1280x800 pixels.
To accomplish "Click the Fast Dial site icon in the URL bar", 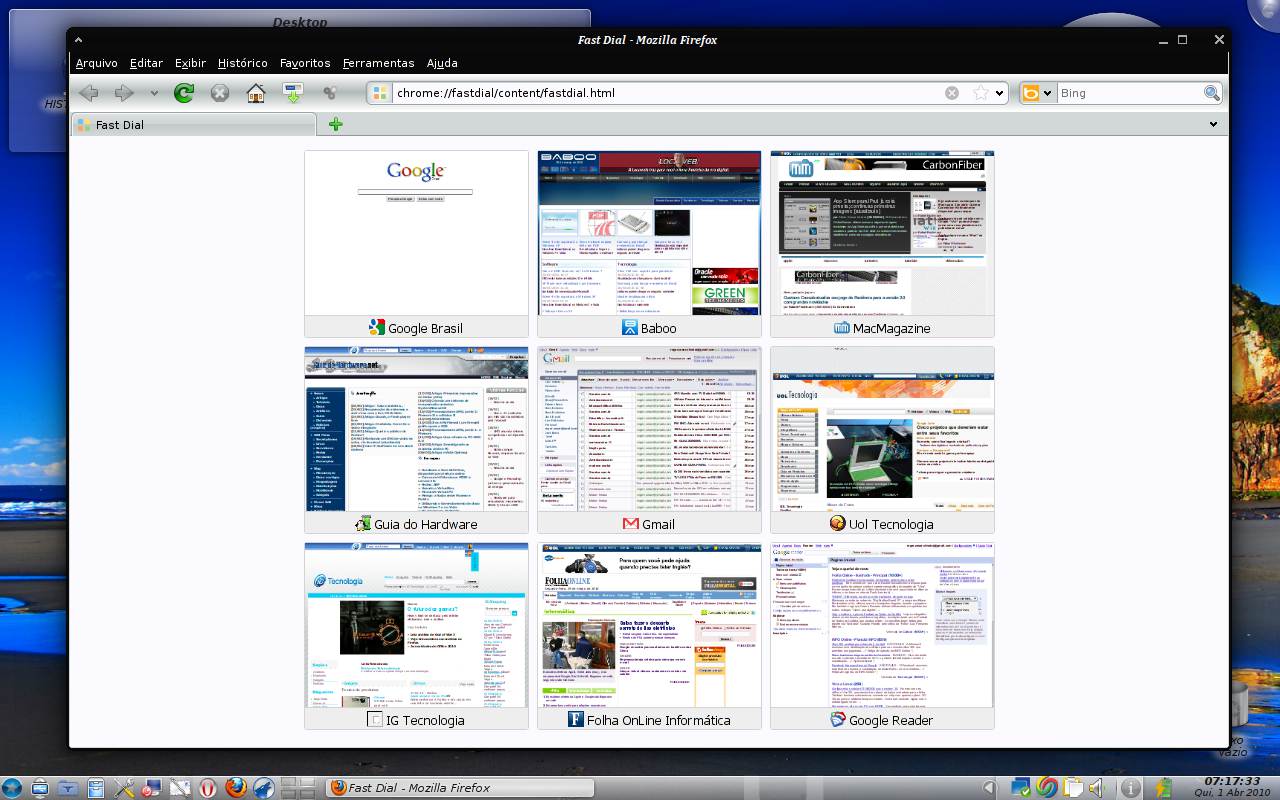I will pyautogui.click(x=380, y=93).
